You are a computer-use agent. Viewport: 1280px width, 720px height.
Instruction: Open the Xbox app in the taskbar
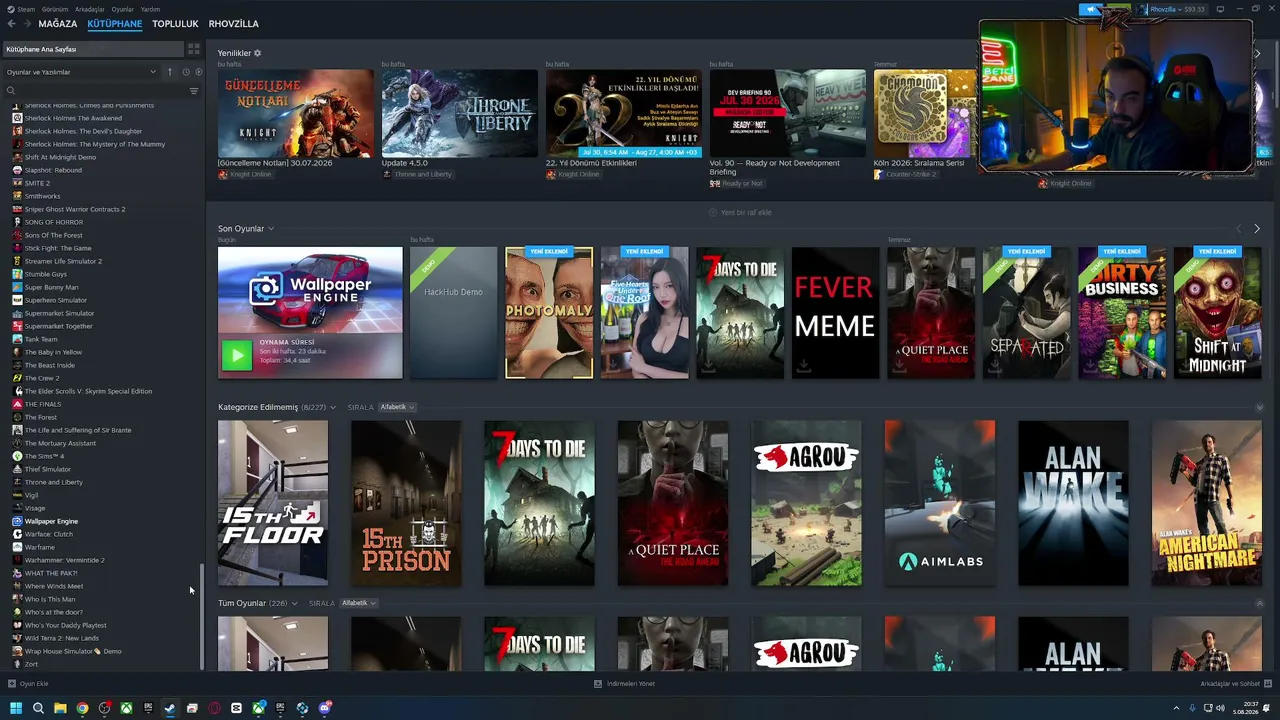coord(126,708)
